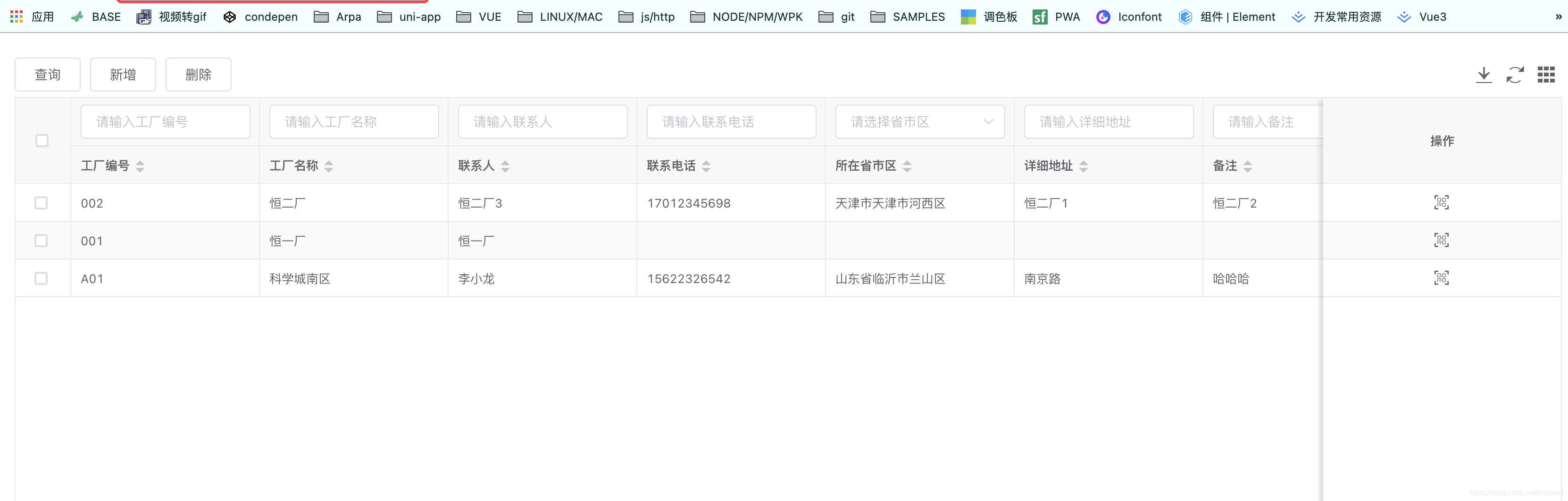Check the checkbox for row 001
Viewport: 1568px width, 501px height.
[x=41, y=241]
